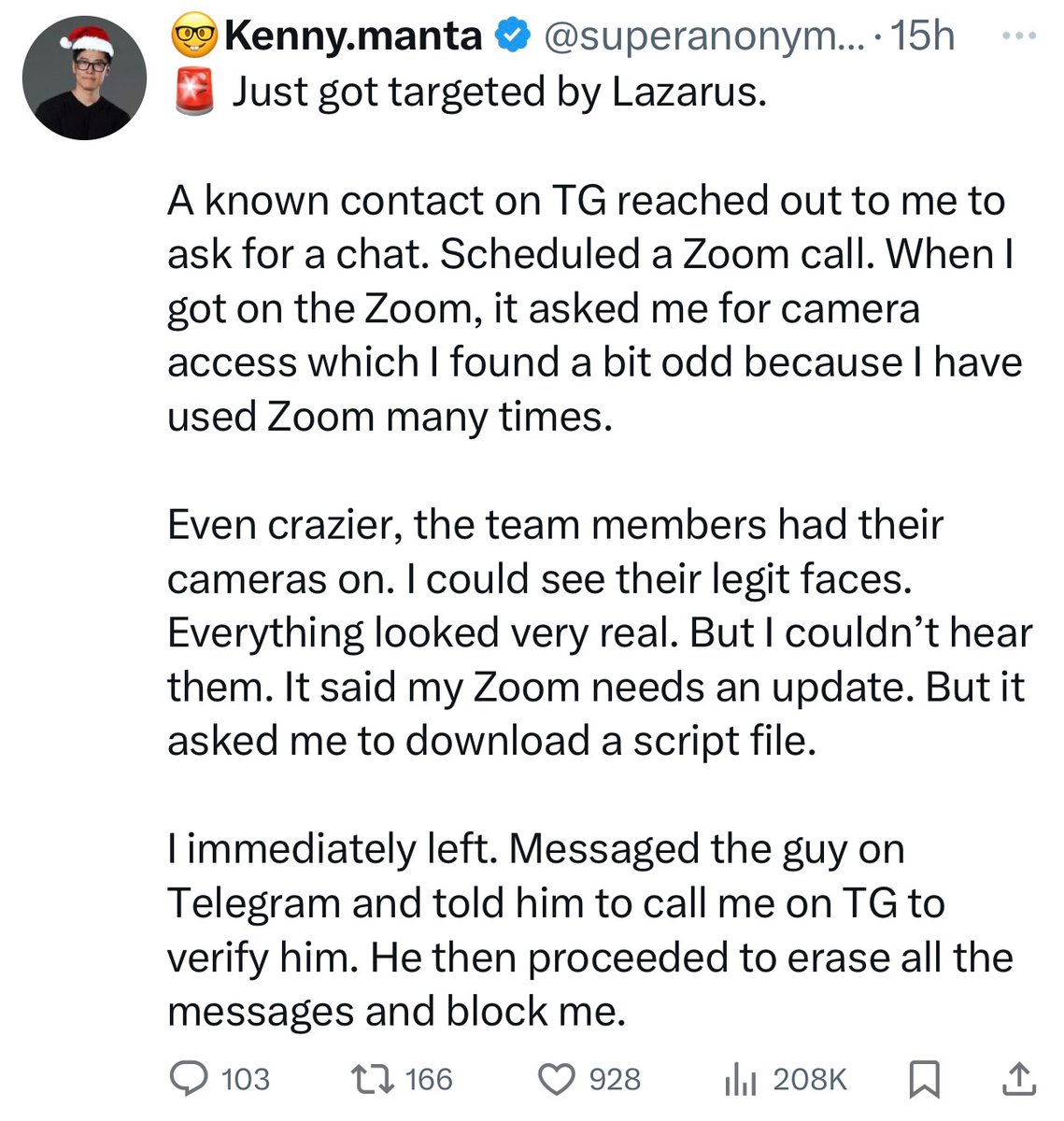Viewport: 1064px width, 1121px height.
Task: Open Kenny.manta's profile avatar photo
Action: 84,78
